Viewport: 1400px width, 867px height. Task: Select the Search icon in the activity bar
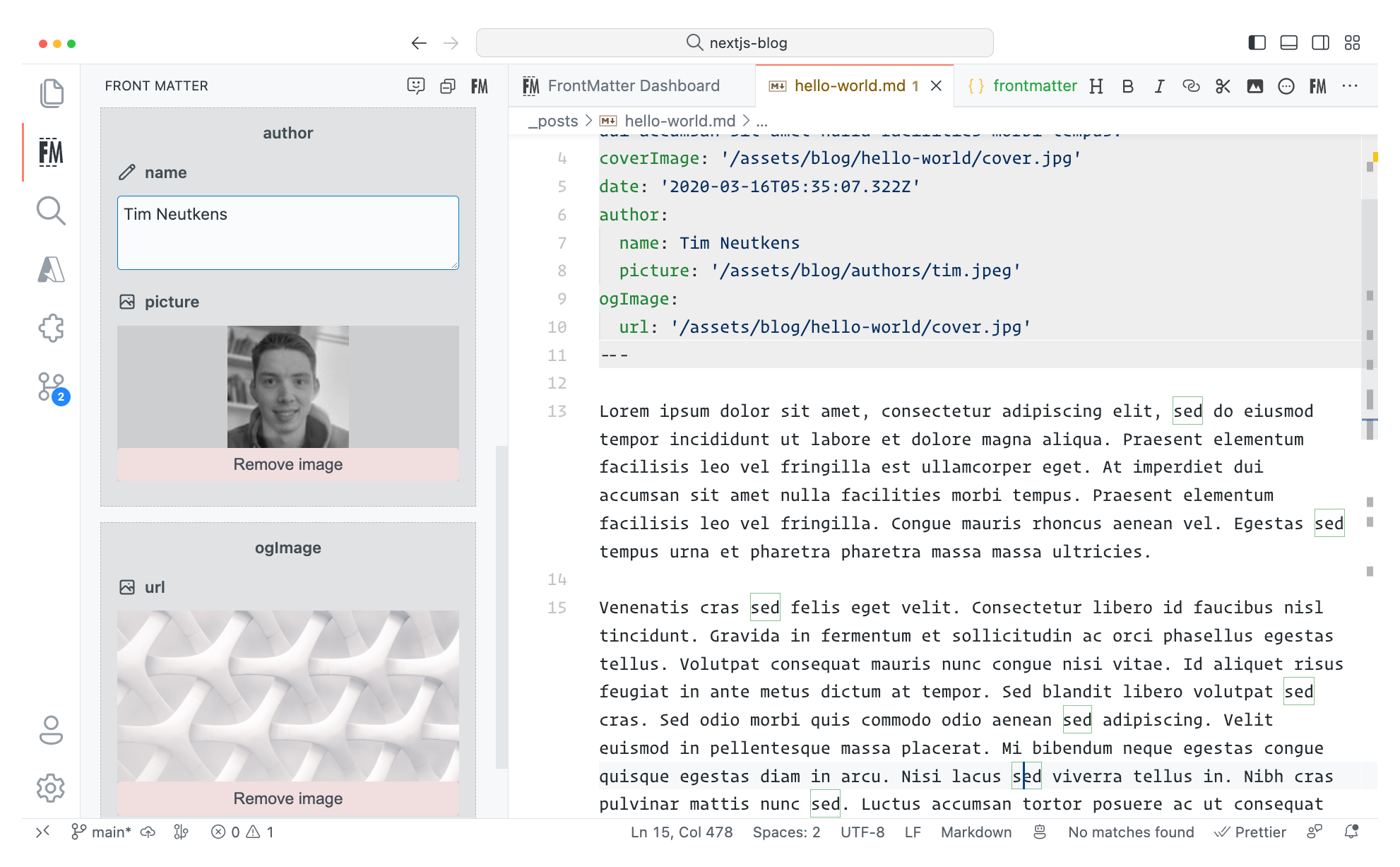click(51, 211)
